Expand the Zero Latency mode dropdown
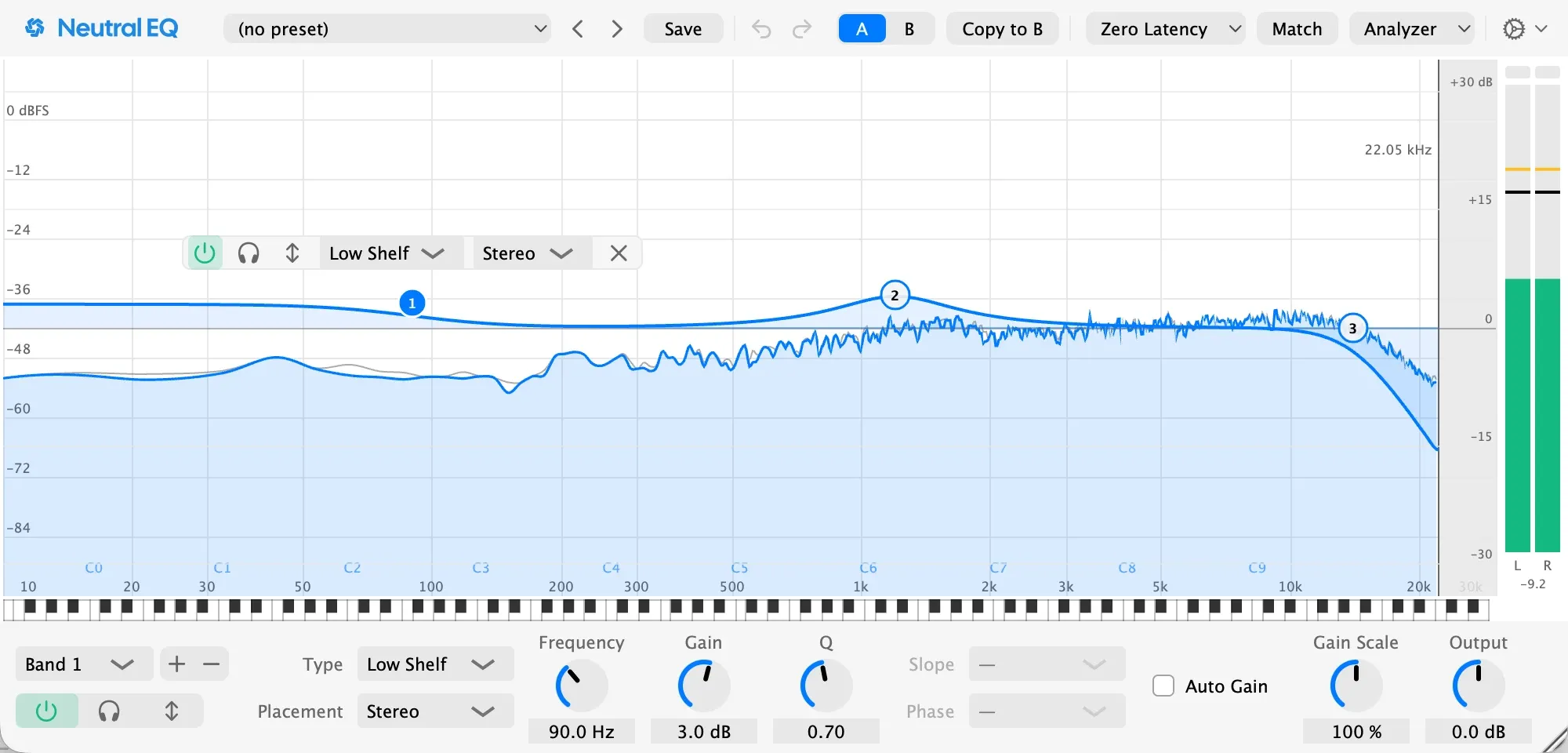Viewport: 1568px width, 753px height. pyautogui.click(x=1165, y=29)
